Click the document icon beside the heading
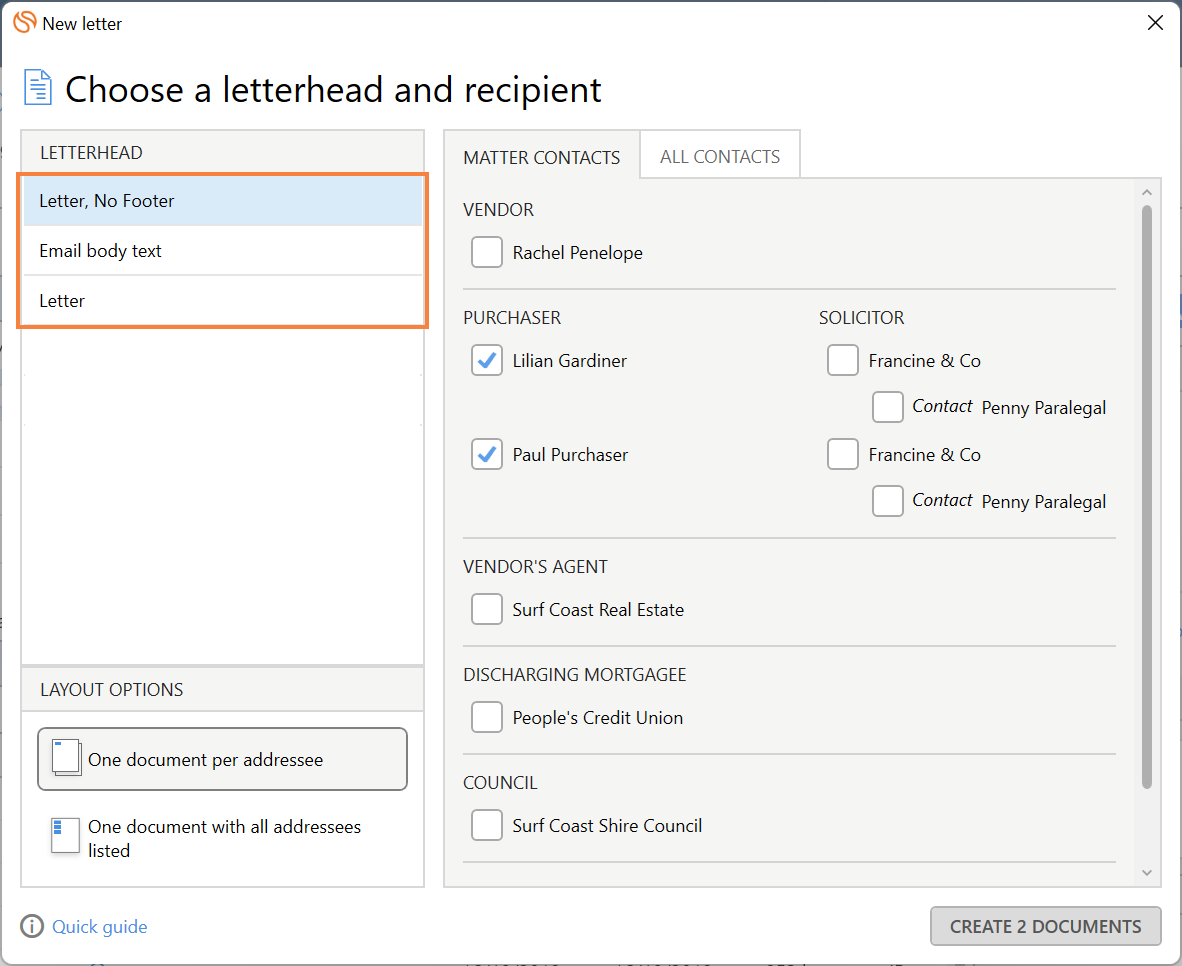The width and height of the screenshot is (1182, 966). coord(38,88)
